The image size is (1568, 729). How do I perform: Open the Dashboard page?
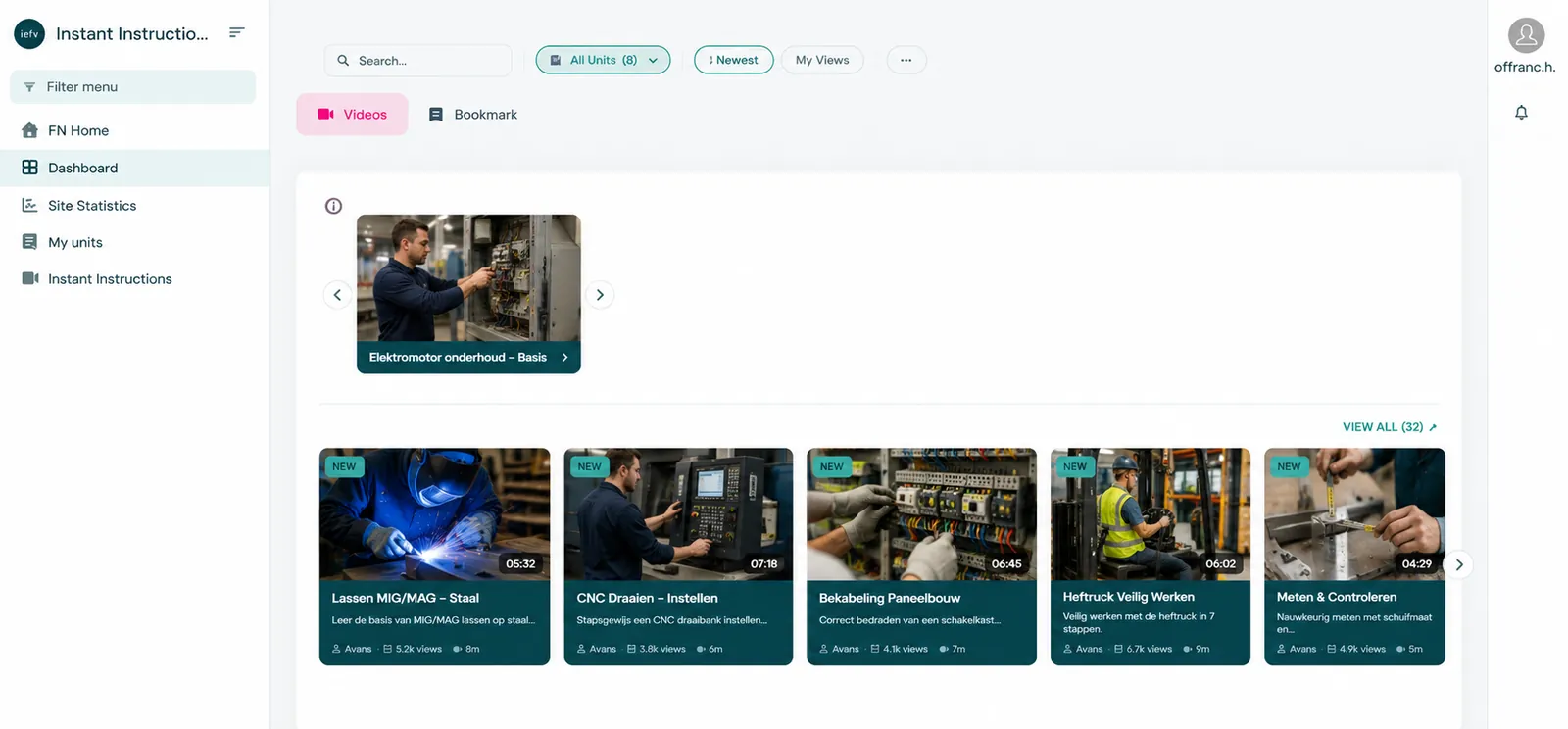click(135, 168)
